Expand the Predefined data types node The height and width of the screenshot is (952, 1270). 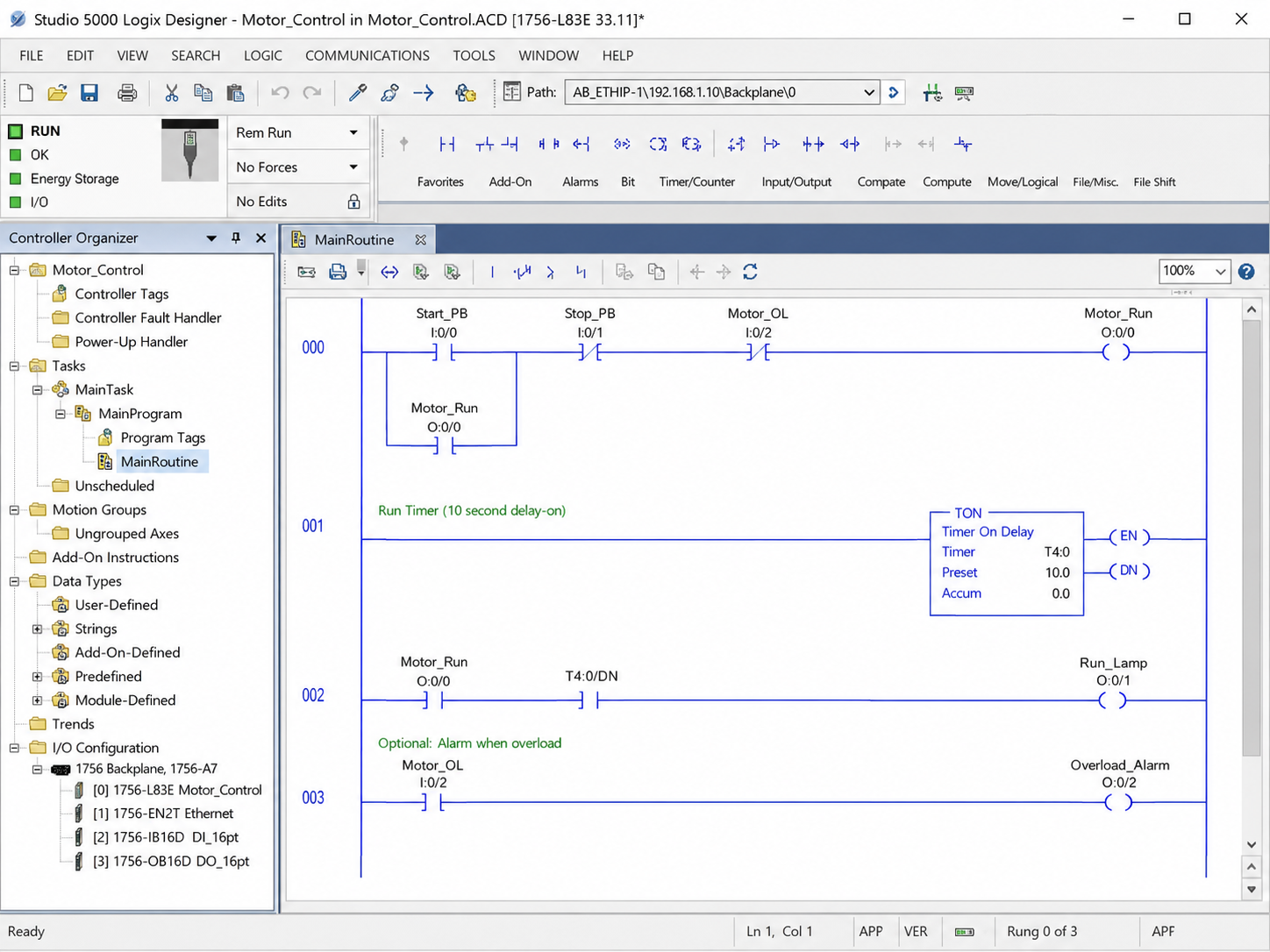point(37,676)
